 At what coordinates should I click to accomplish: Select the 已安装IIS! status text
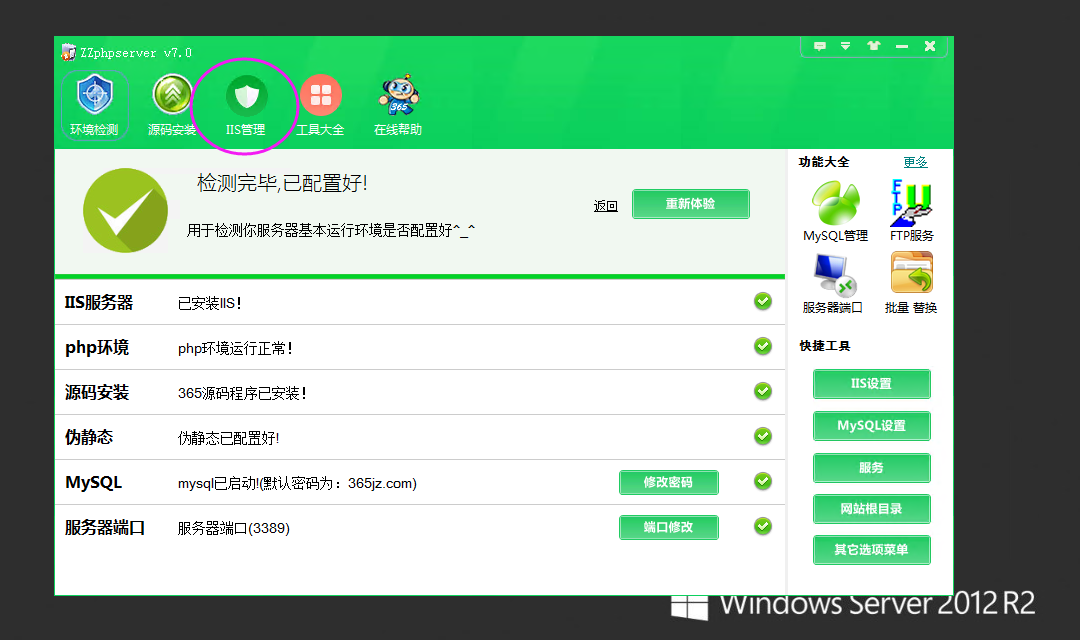pyautogui.click(x=209, y=303)
